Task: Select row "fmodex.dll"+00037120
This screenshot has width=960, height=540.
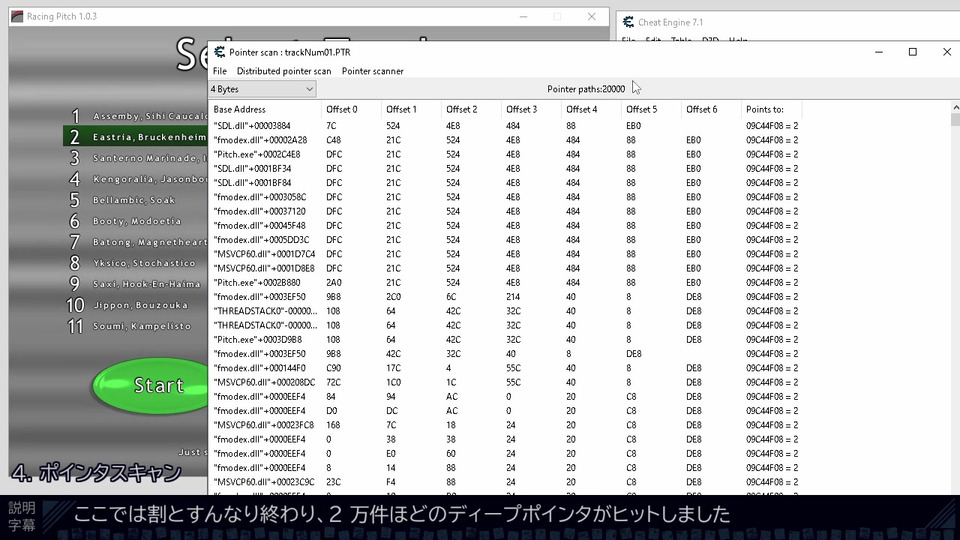Action: click(x=506, y=211)
